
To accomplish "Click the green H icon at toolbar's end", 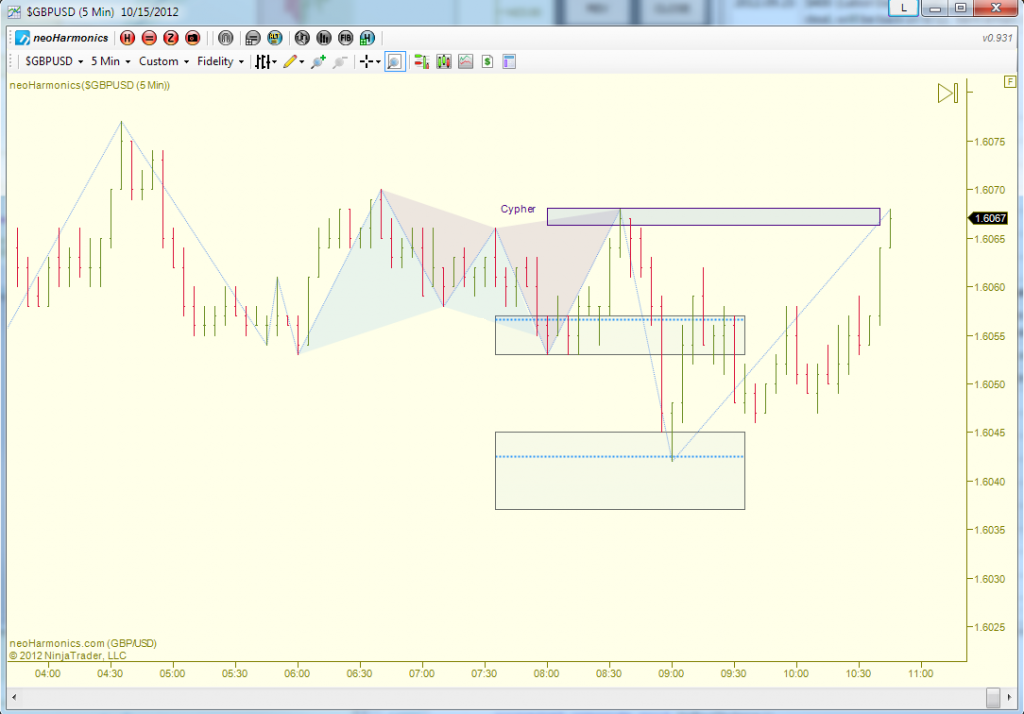I will tap(366, 37).
